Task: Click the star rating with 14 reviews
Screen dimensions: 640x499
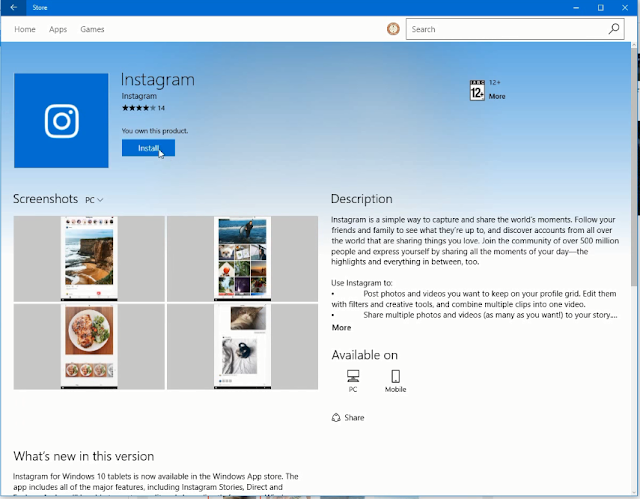Action: [x=143, y=108]
